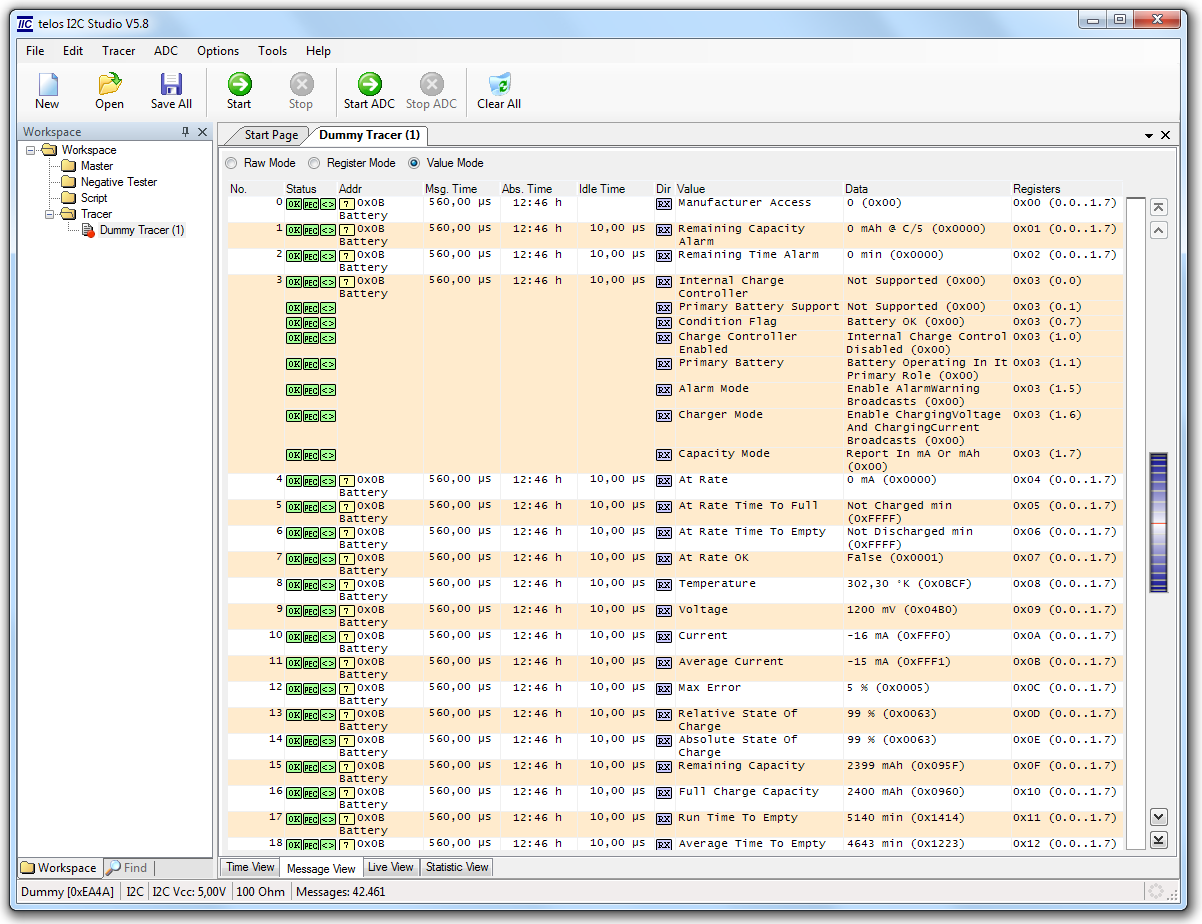Image resolution: width=1202 pixels, height=924 pixels.
Task: Open the tab list dropdown arrow
Action: [x=1148, y=135]
